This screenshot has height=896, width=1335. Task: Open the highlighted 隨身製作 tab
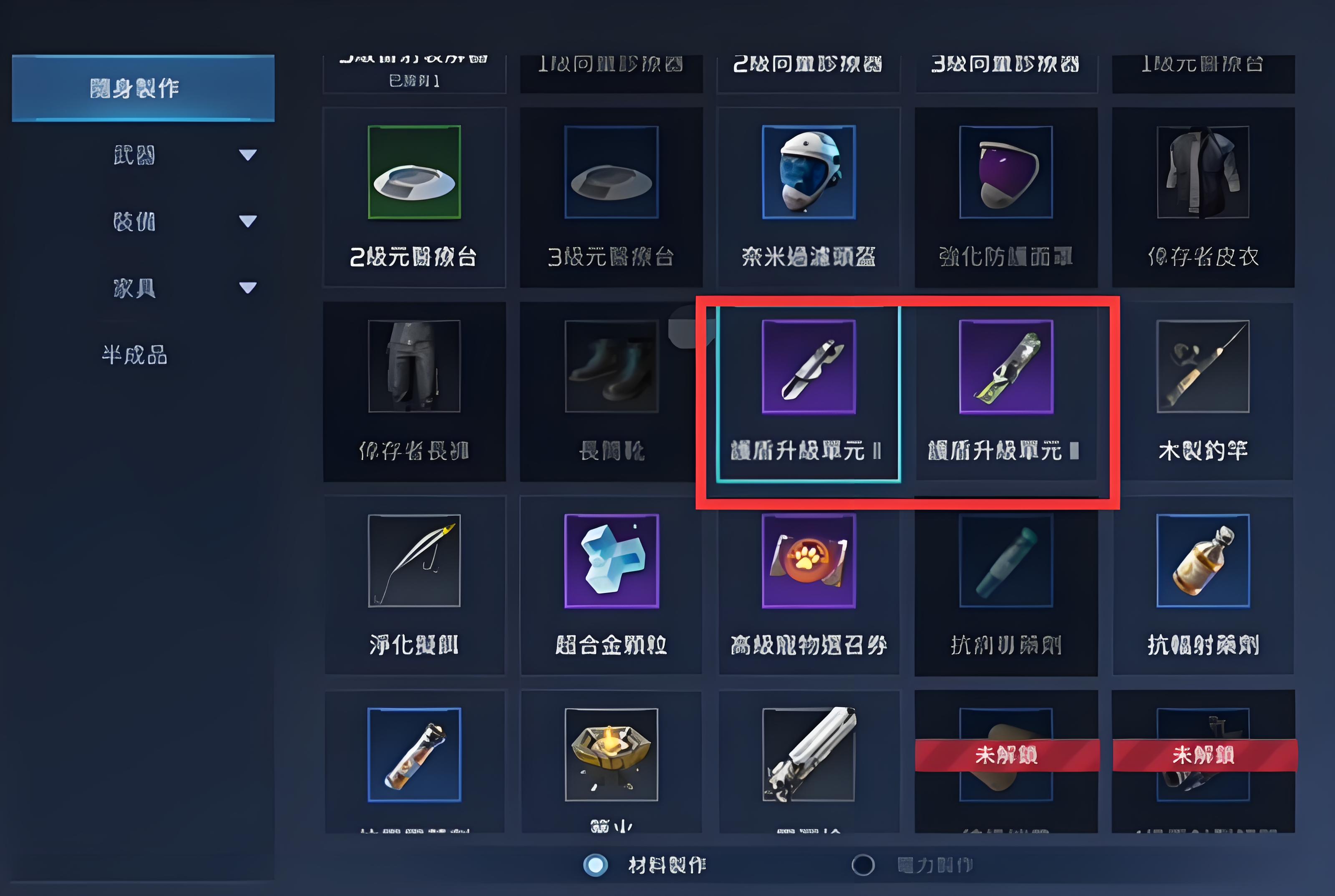click(143, 88)
